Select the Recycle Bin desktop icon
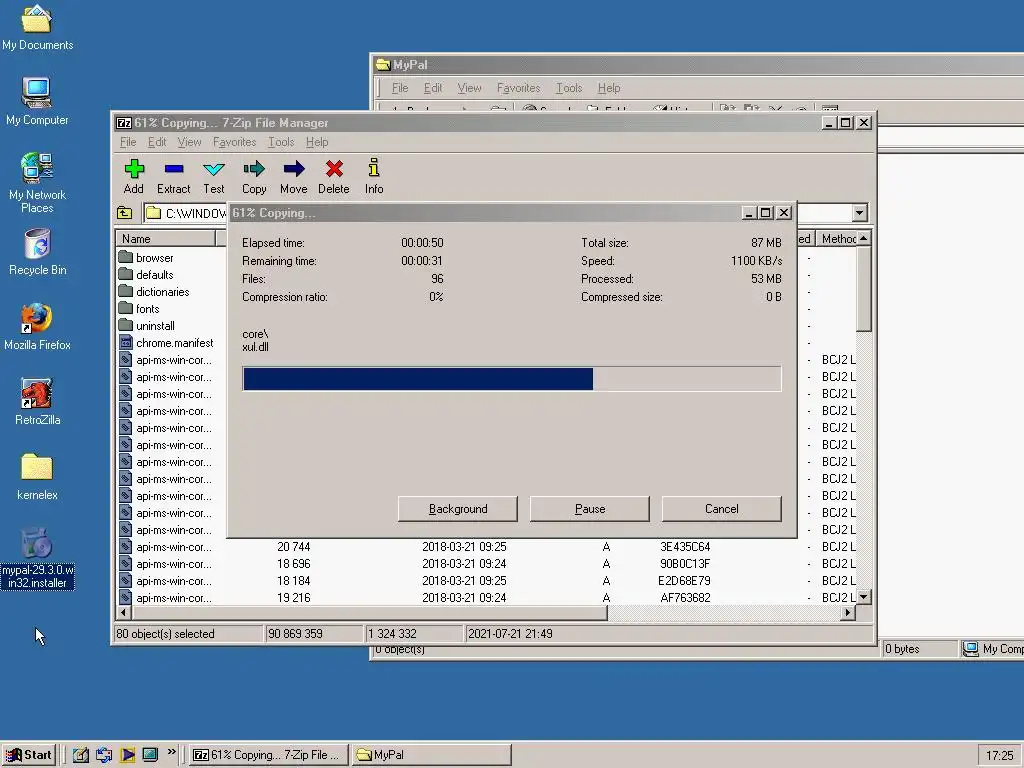 pos(37,252)
